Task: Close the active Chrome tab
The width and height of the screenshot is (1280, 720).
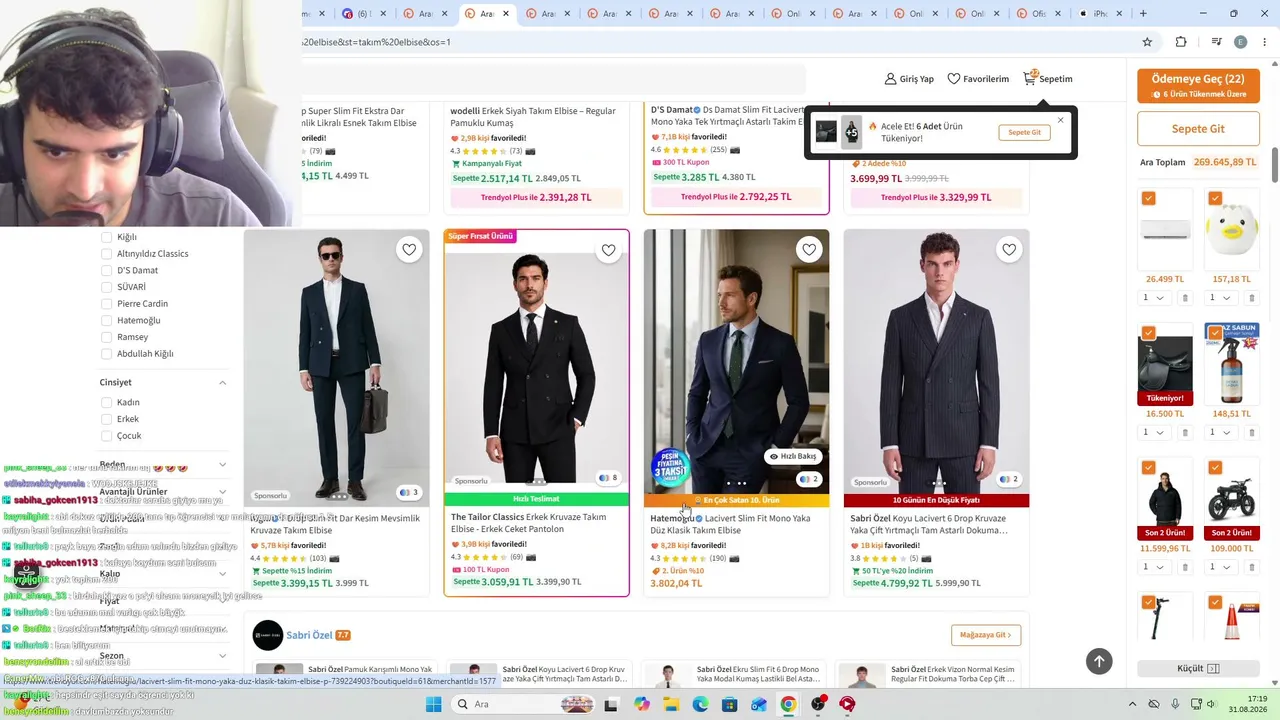Action: (506, 14)
